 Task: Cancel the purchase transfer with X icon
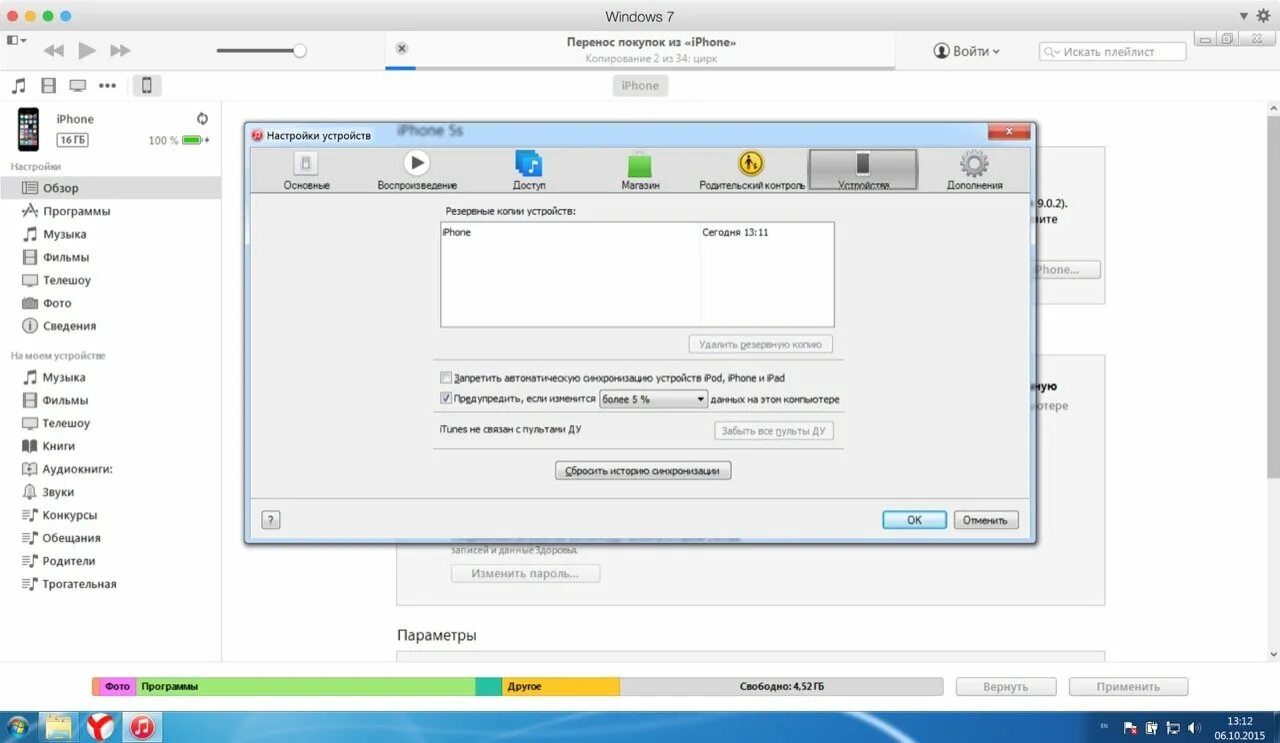(401, 48)
